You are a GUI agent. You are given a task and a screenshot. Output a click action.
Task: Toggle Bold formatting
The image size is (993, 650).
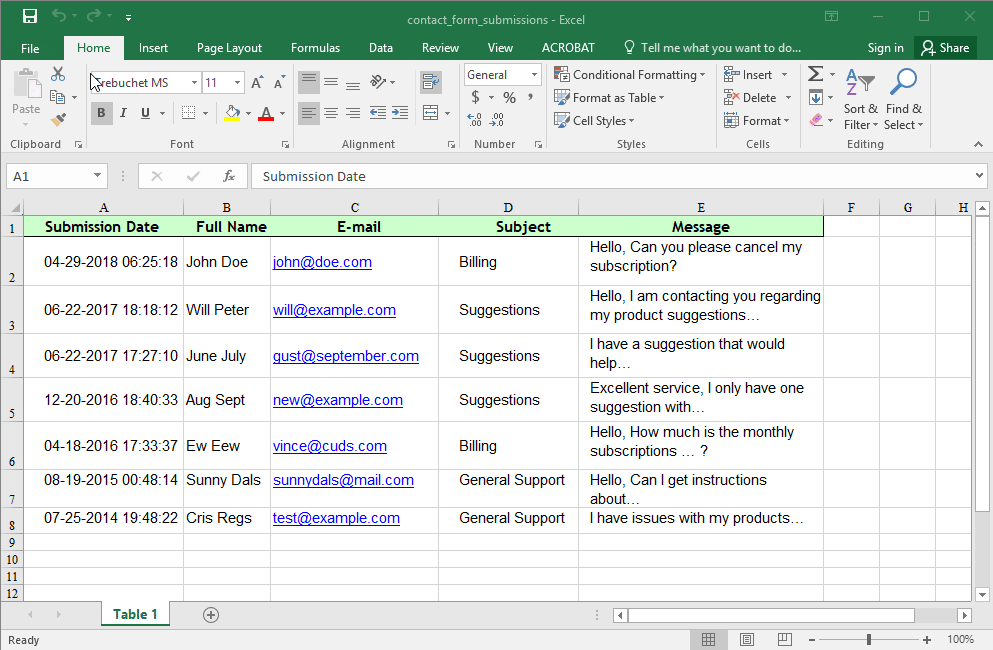(101, 113)
